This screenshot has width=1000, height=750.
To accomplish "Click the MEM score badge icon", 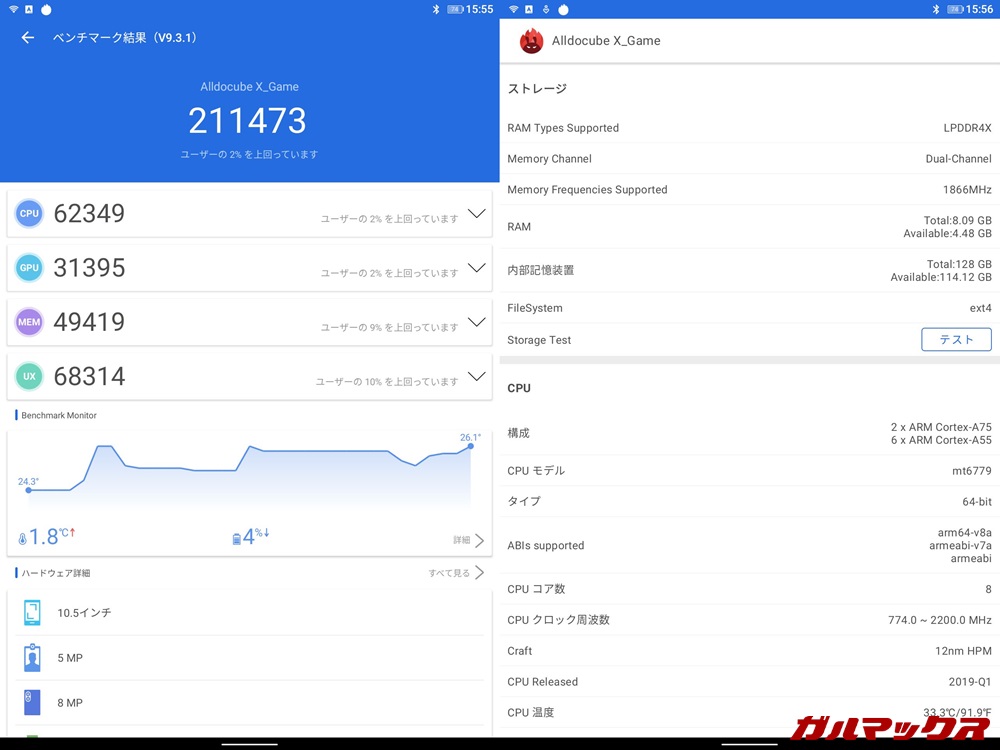I will (x=29, y=322).
